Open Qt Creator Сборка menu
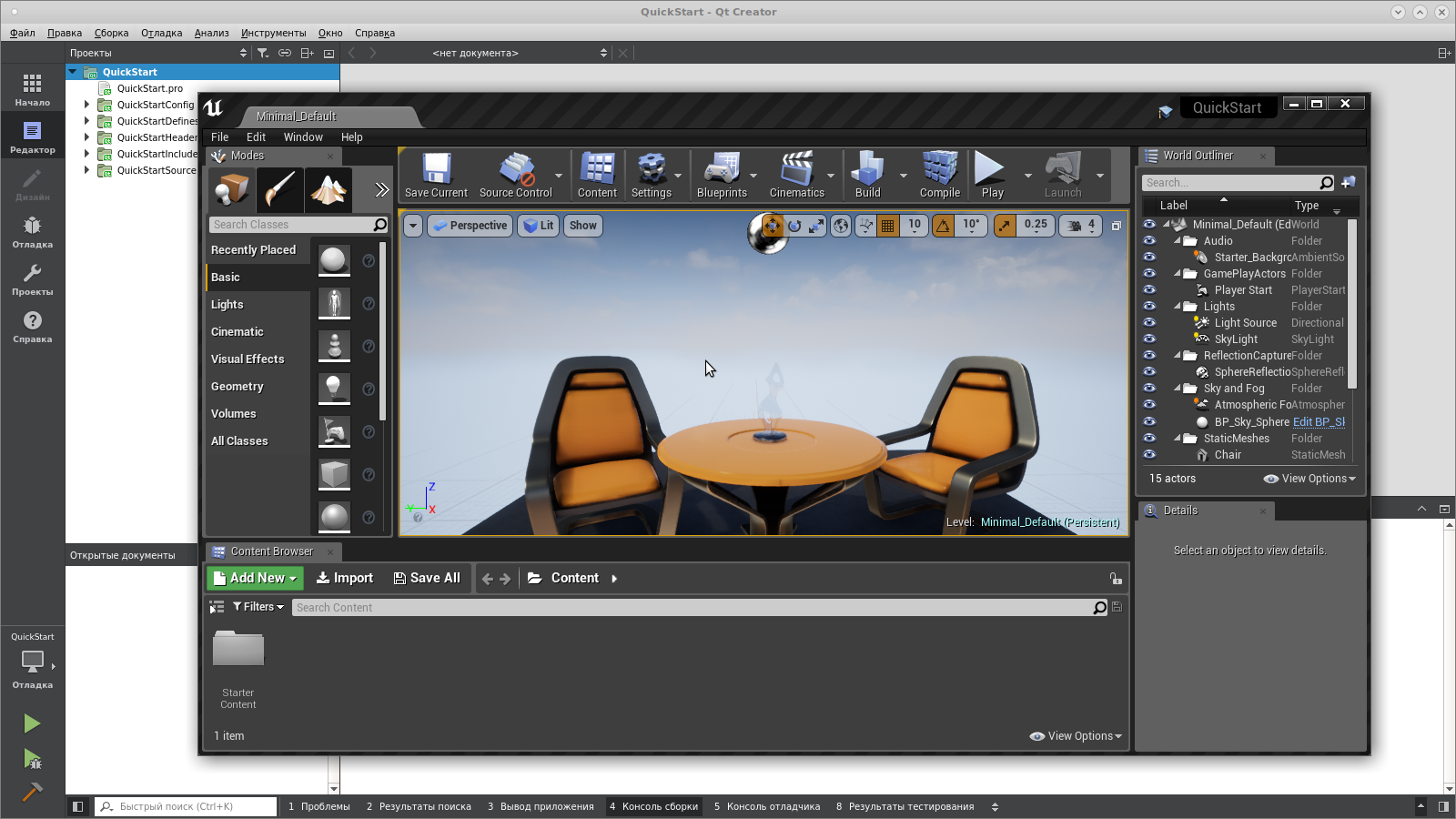 click(111, 33)
